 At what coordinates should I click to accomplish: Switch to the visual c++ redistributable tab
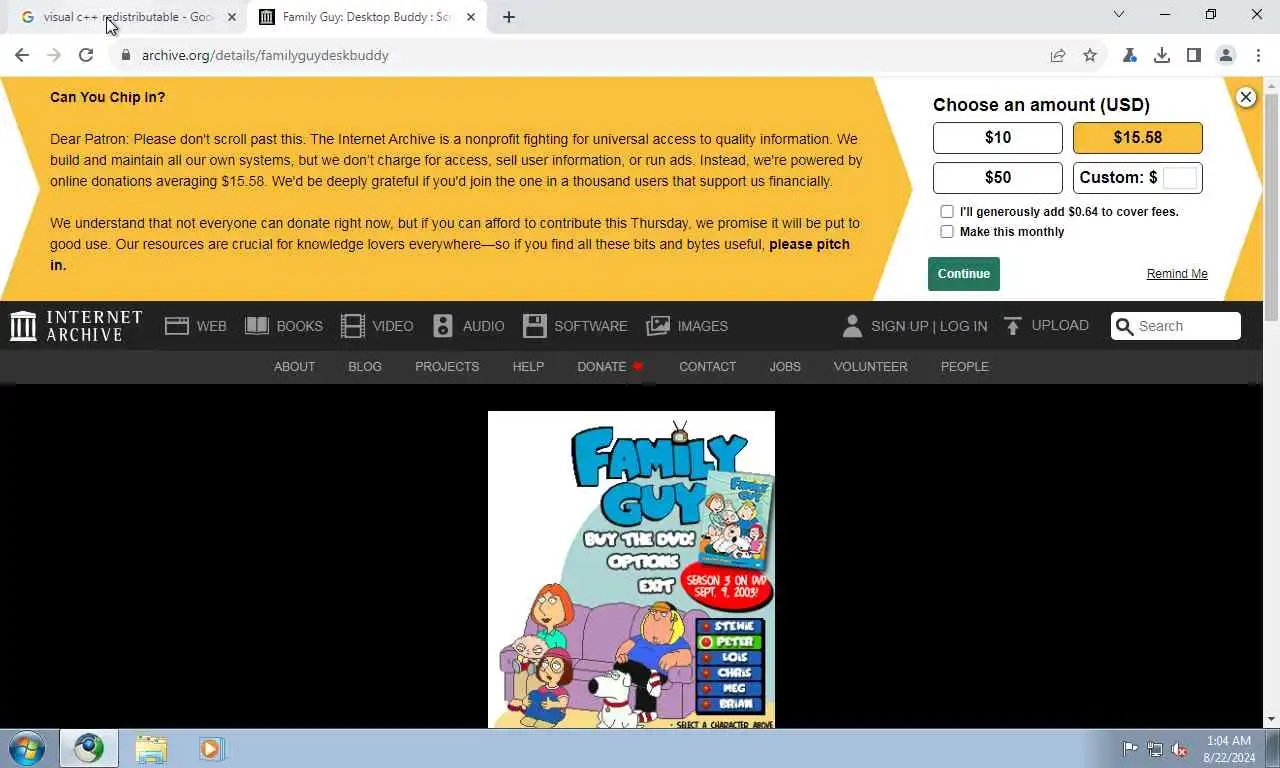coord(130,17)
